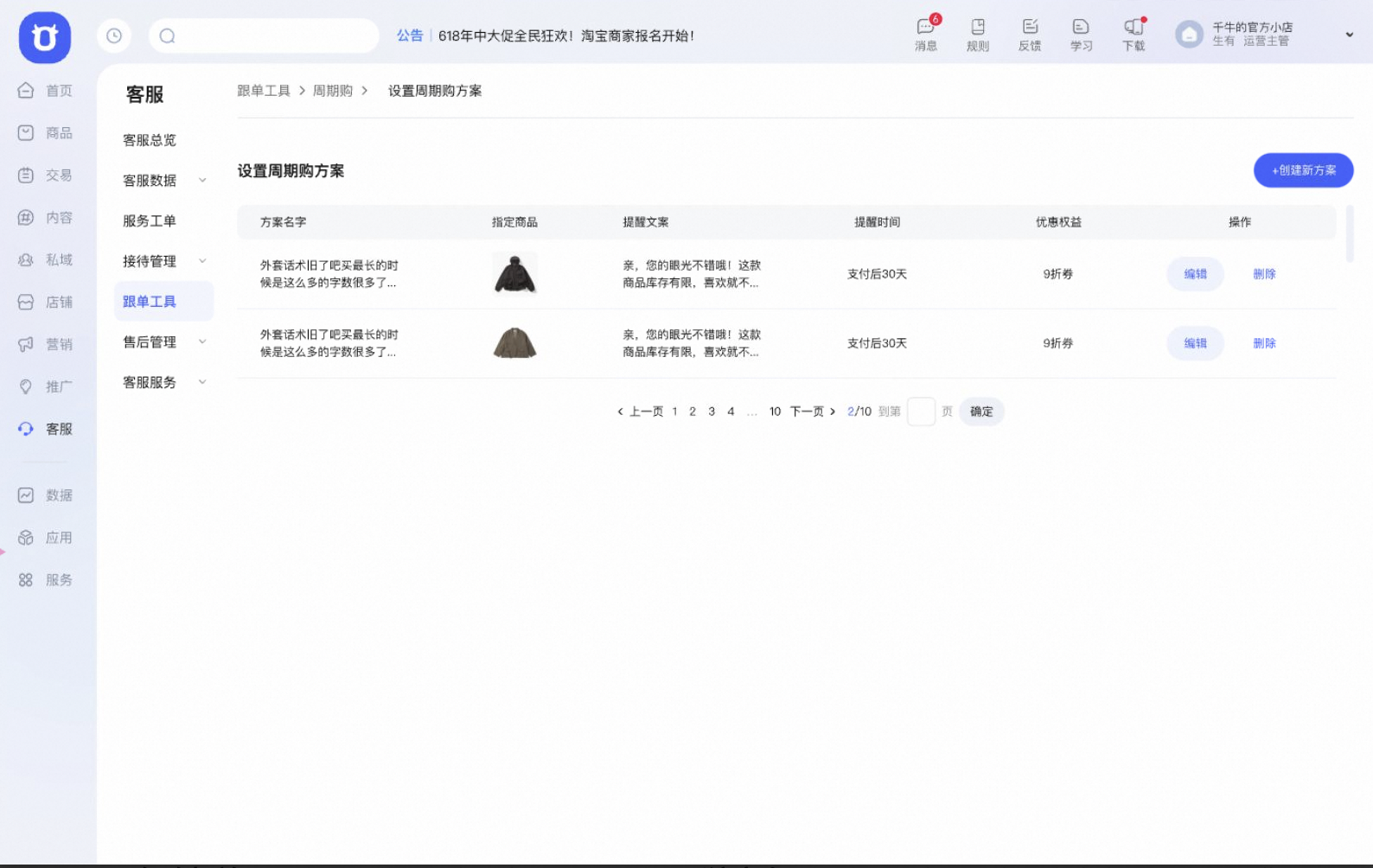Image resolution: width=1373 pixels, height=868 pixels.
Task: Go to 首页 home in sidebar
Action: coord(45,90)
